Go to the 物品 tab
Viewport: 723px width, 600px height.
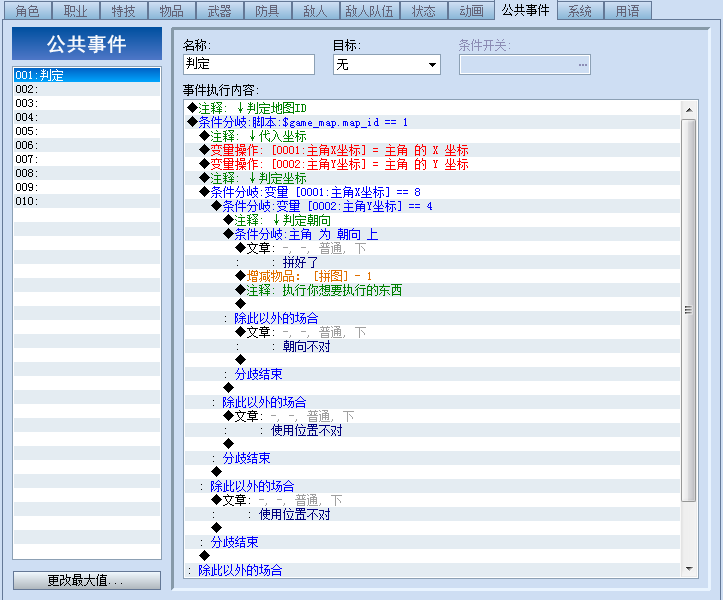coord(172,11)
